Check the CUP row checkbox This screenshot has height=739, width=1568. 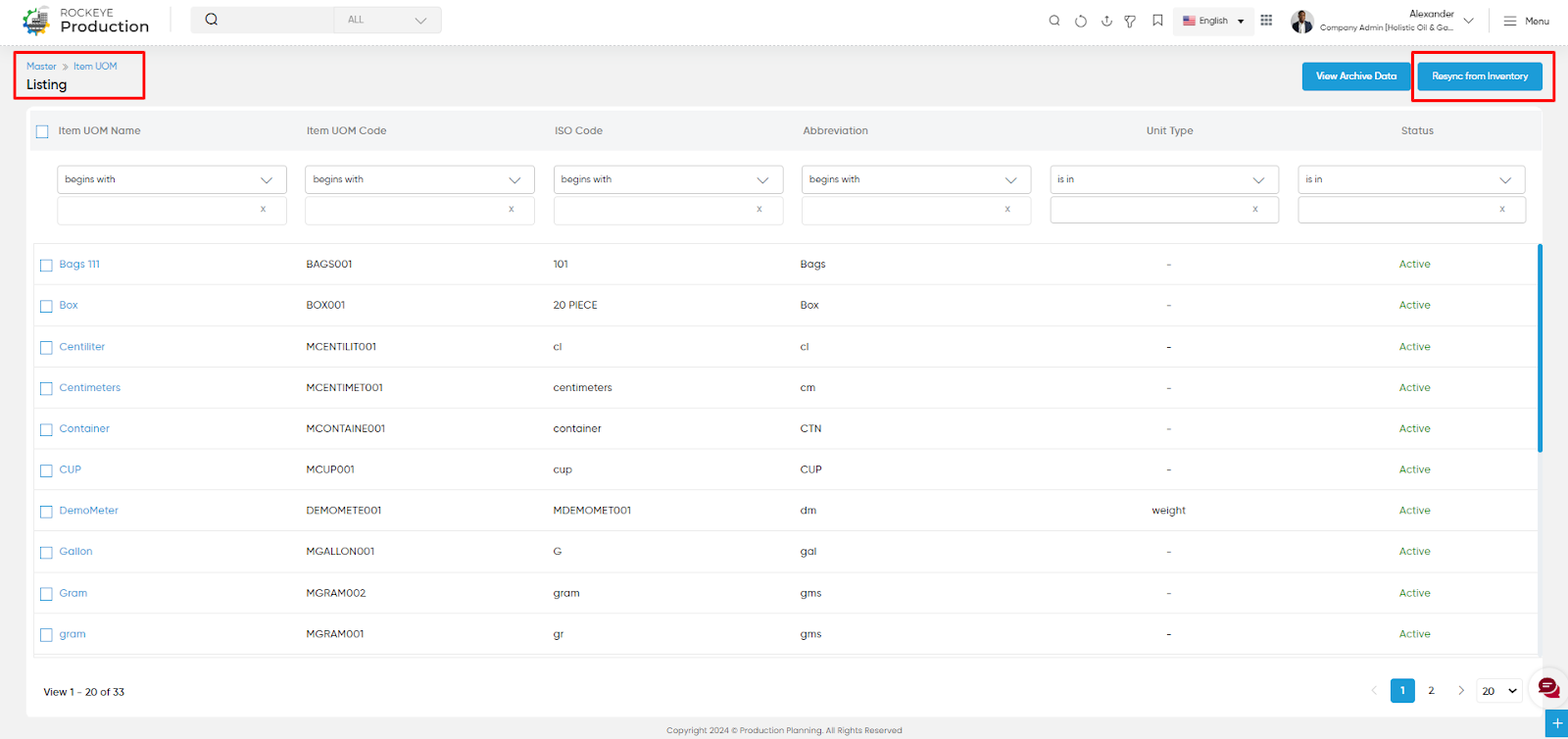pos(46,471)
